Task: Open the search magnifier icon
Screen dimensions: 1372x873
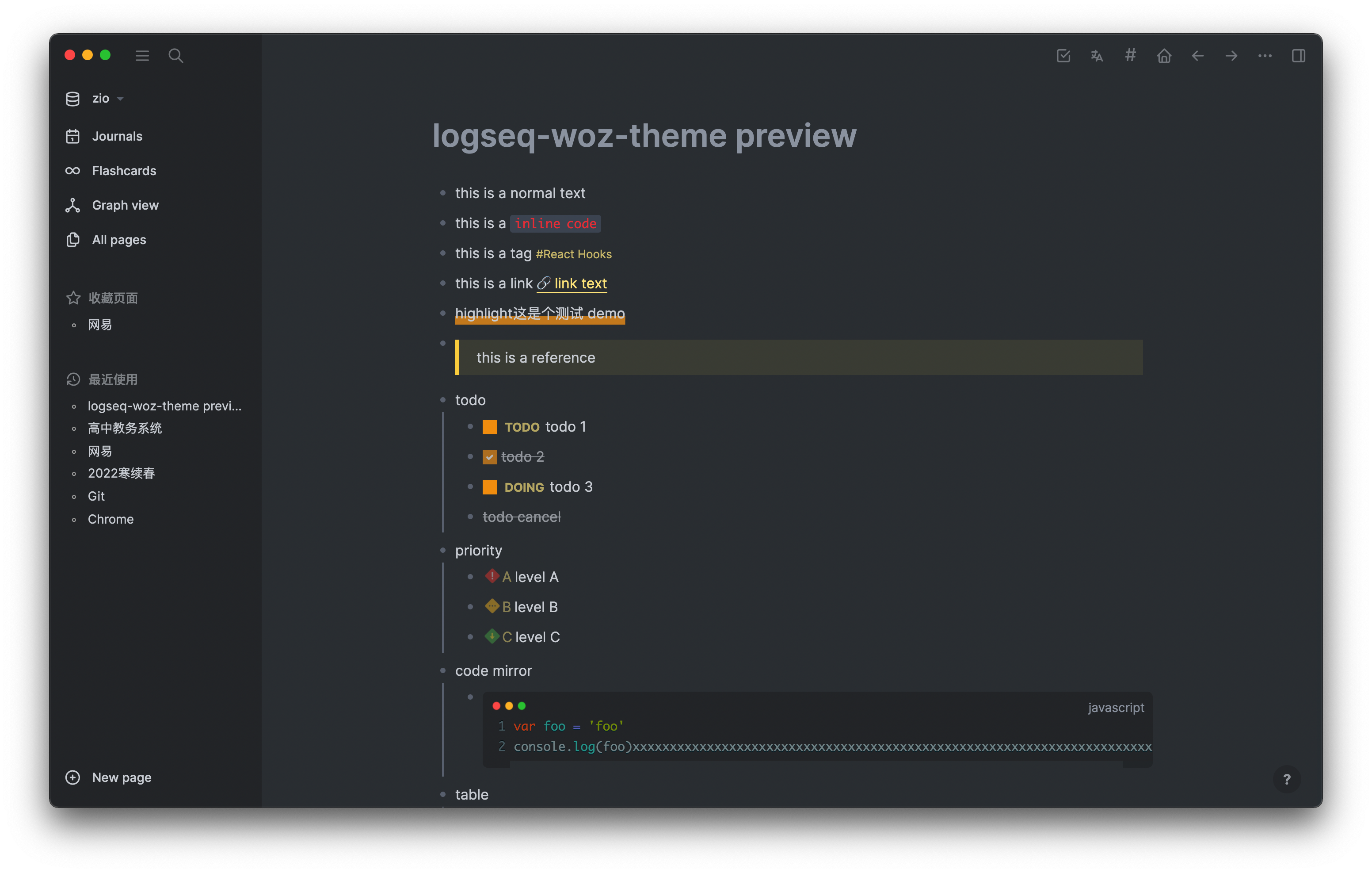Action: (x=175, y=55)
